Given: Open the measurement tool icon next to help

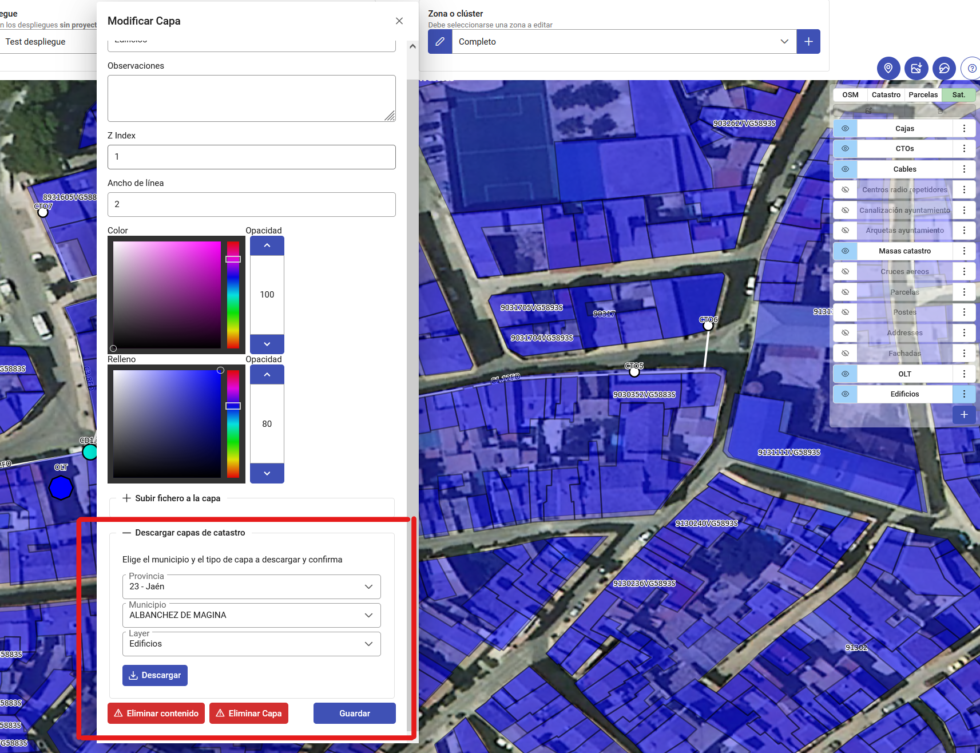Looking at the screenshot, I should point(945,67).
